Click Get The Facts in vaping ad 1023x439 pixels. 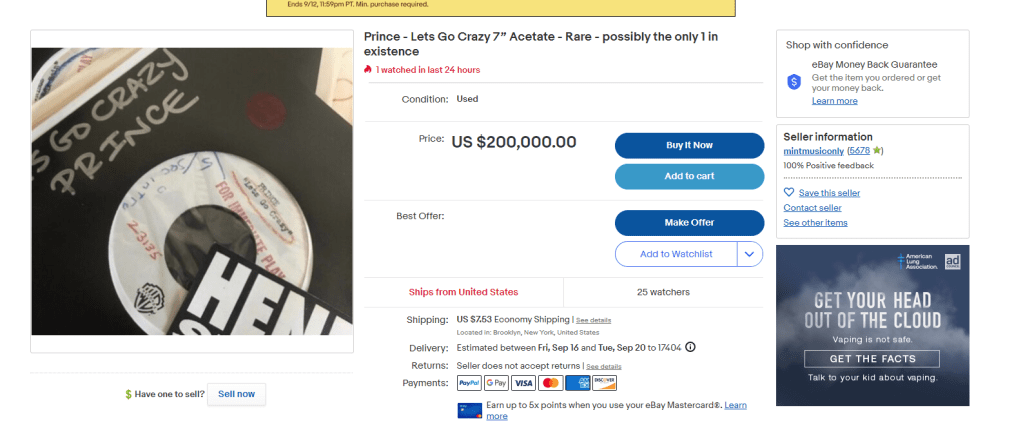[872, 359]
